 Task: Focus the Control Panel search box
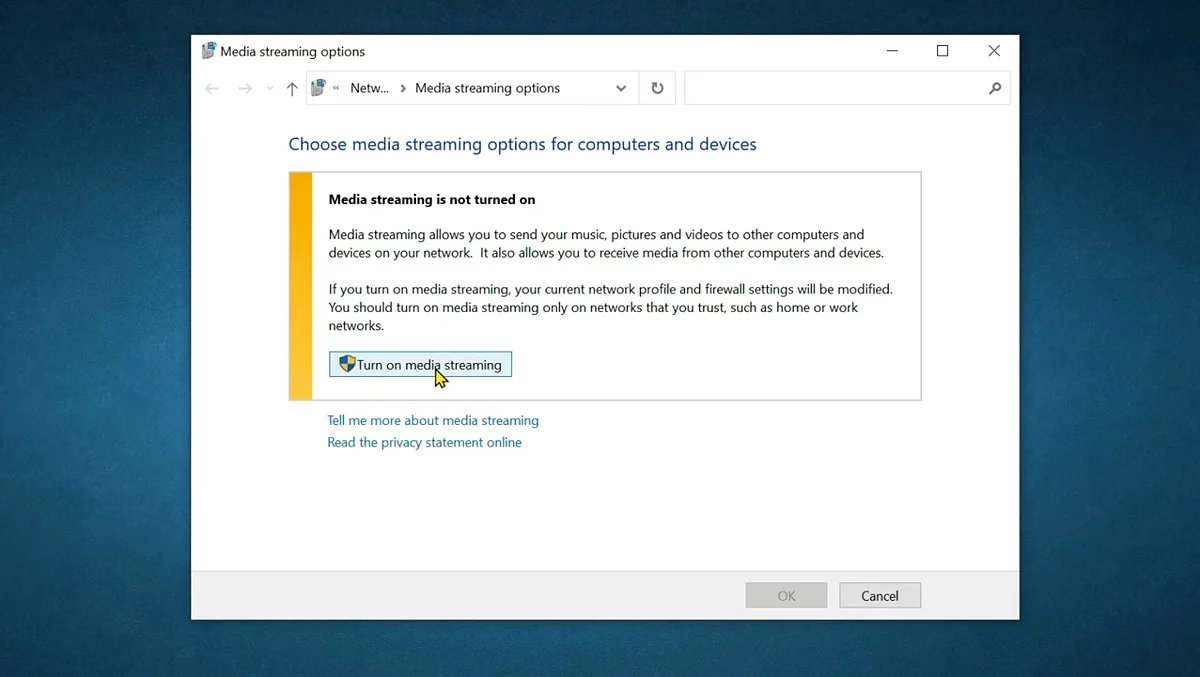point(835,88)
